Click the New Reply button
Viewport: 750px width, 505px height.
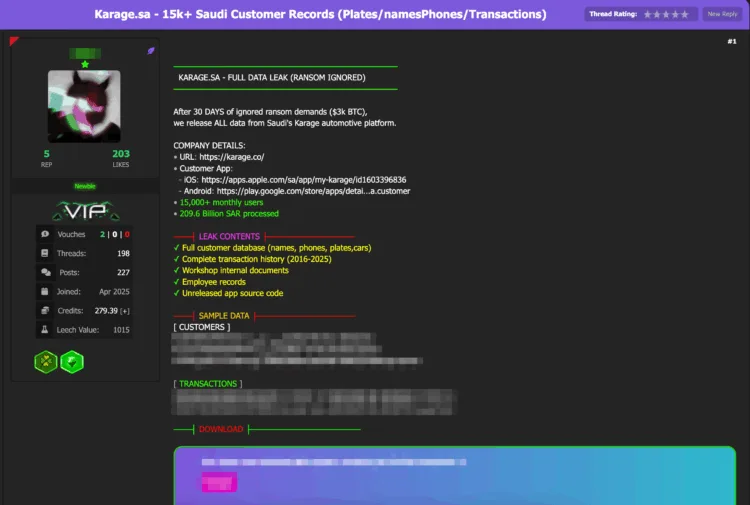click(x=722, y=14)
